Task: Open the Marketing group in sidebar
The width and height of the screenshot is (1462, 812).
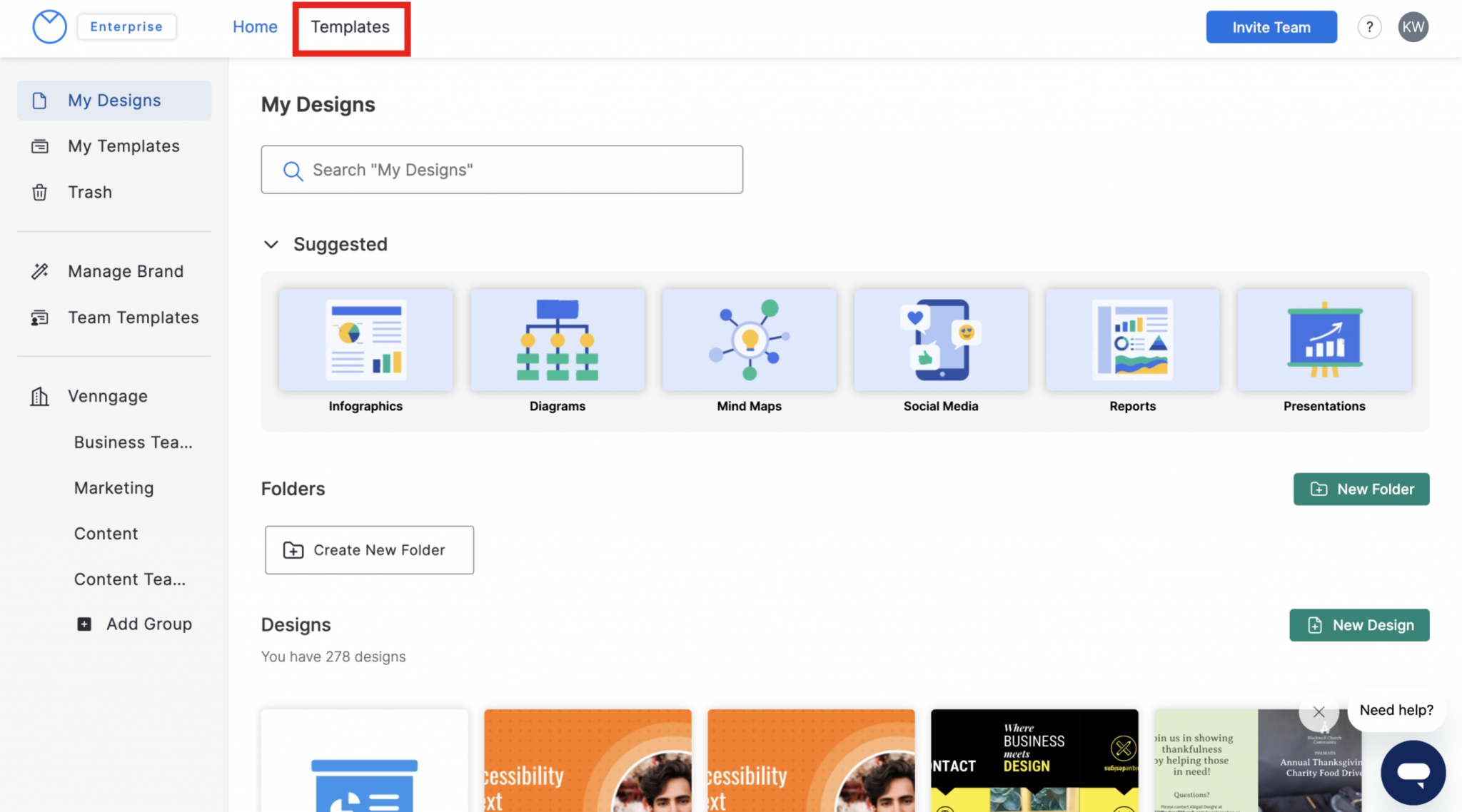Action: pos(114,488)
